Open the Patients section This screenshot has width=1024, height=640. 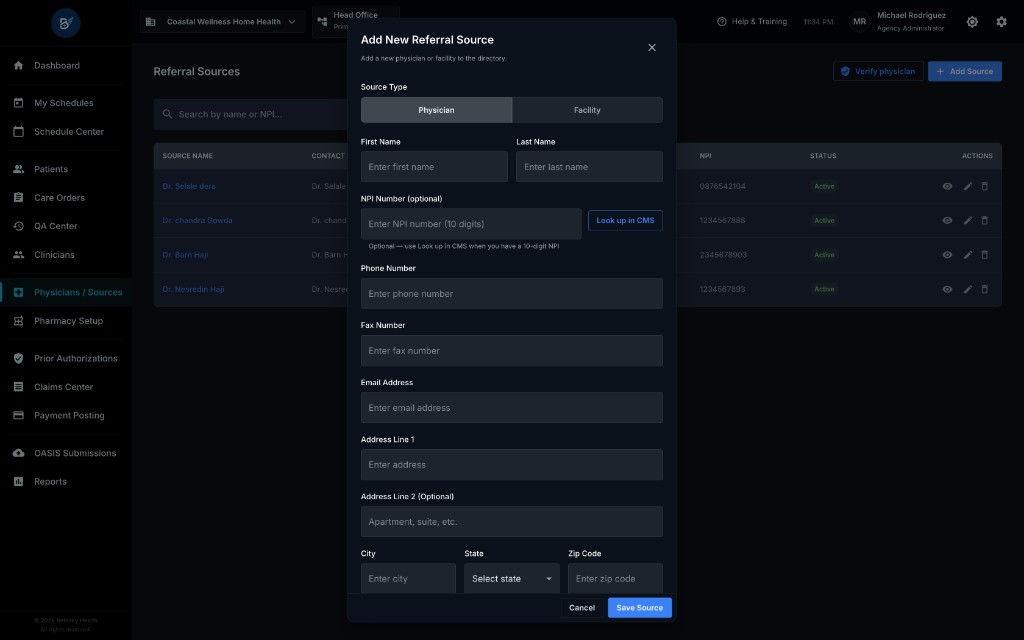click(x=51, y=169)
